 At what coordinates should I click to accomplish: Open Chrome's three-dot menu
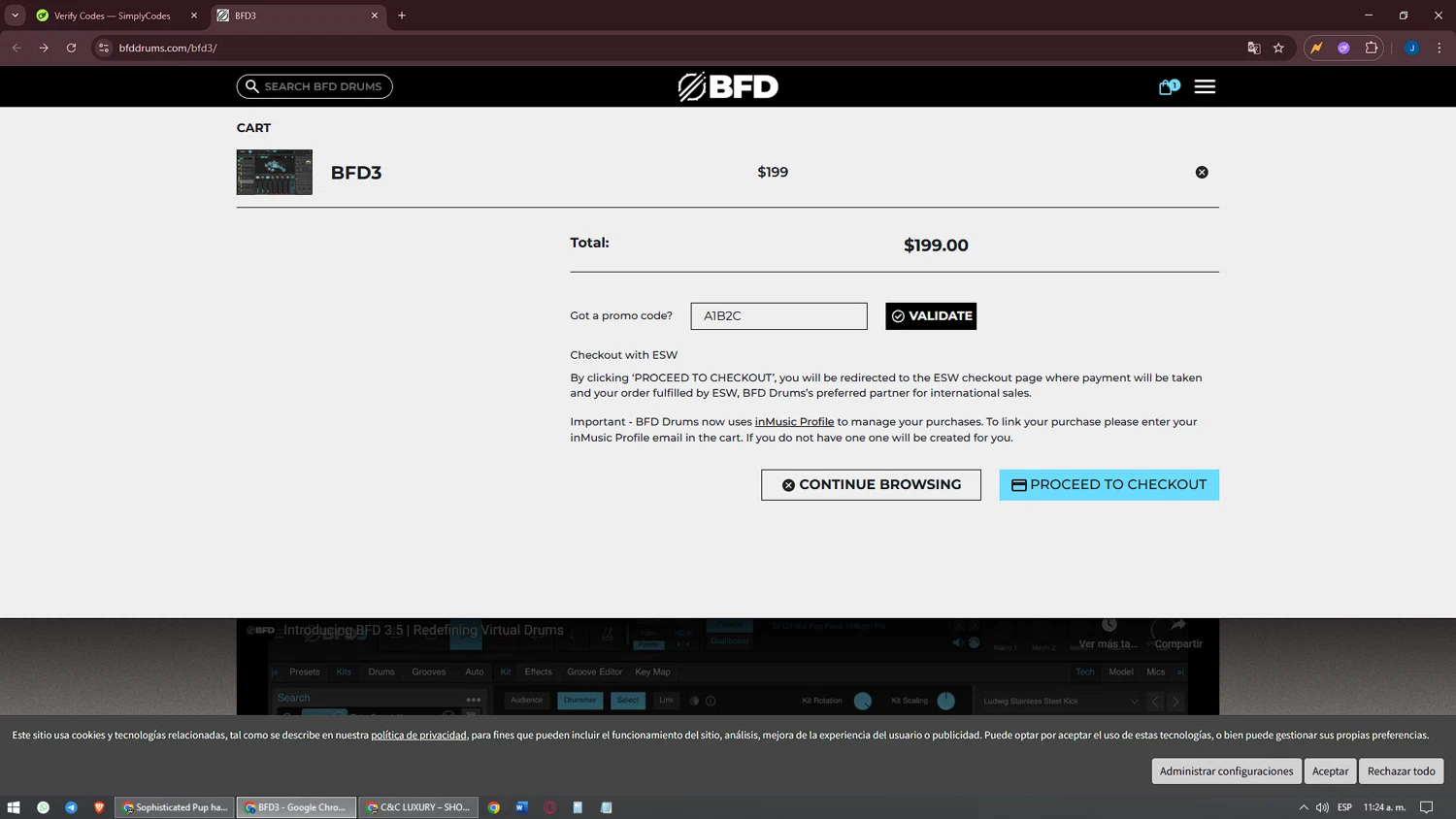(1439, 48)
